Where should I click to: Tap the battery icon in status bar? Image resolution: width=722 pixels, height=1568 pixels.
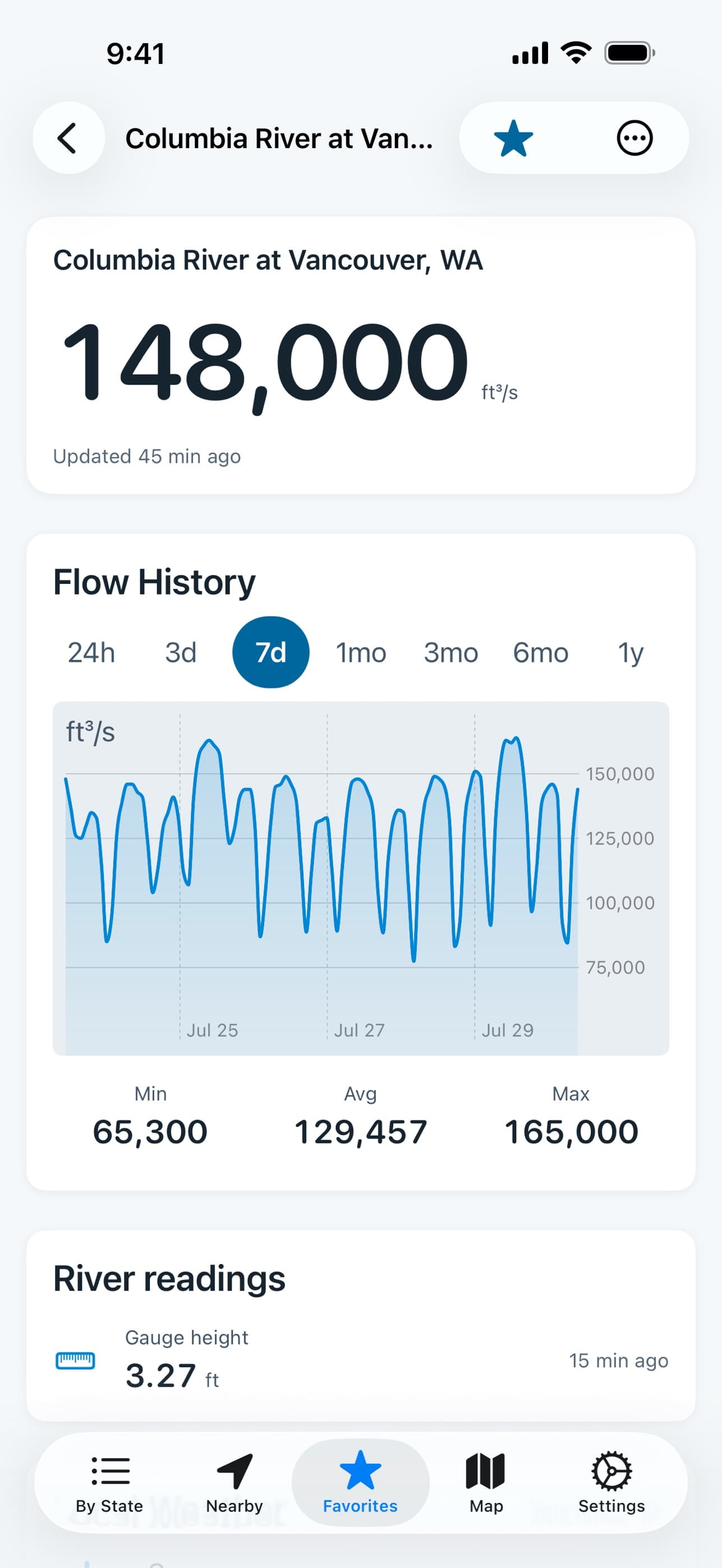pos(629,53)
